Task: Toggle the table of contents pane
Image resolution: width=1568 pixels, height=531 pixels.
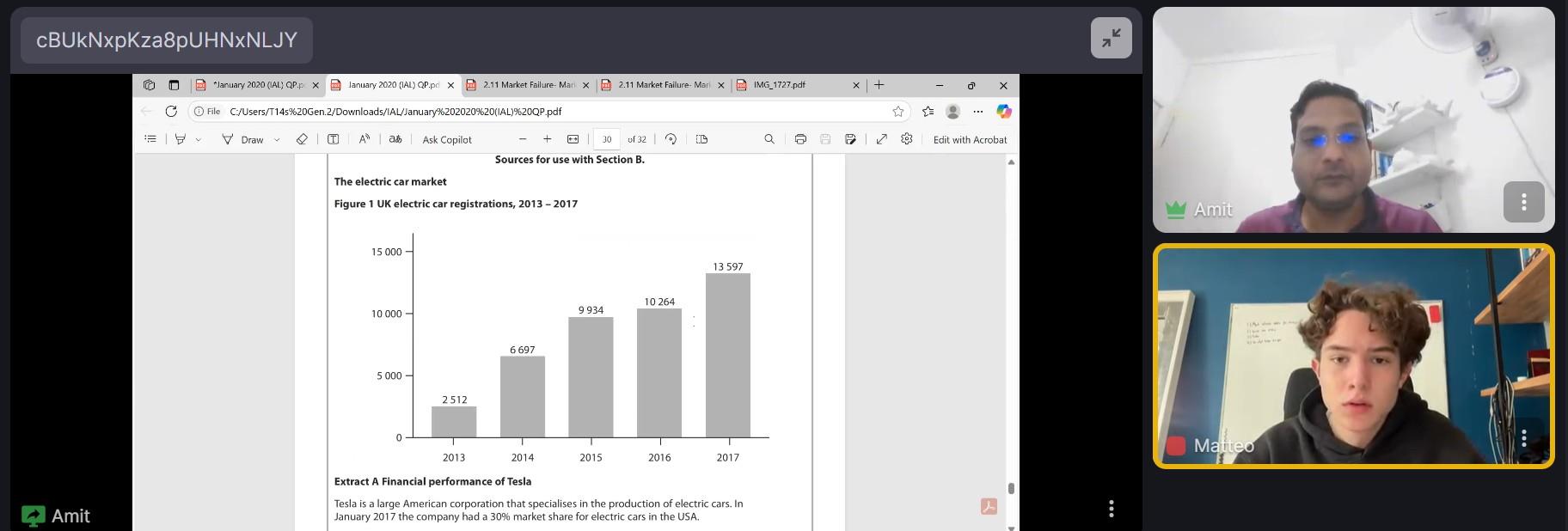Action: pyautogui.click(x=150, y=139)
